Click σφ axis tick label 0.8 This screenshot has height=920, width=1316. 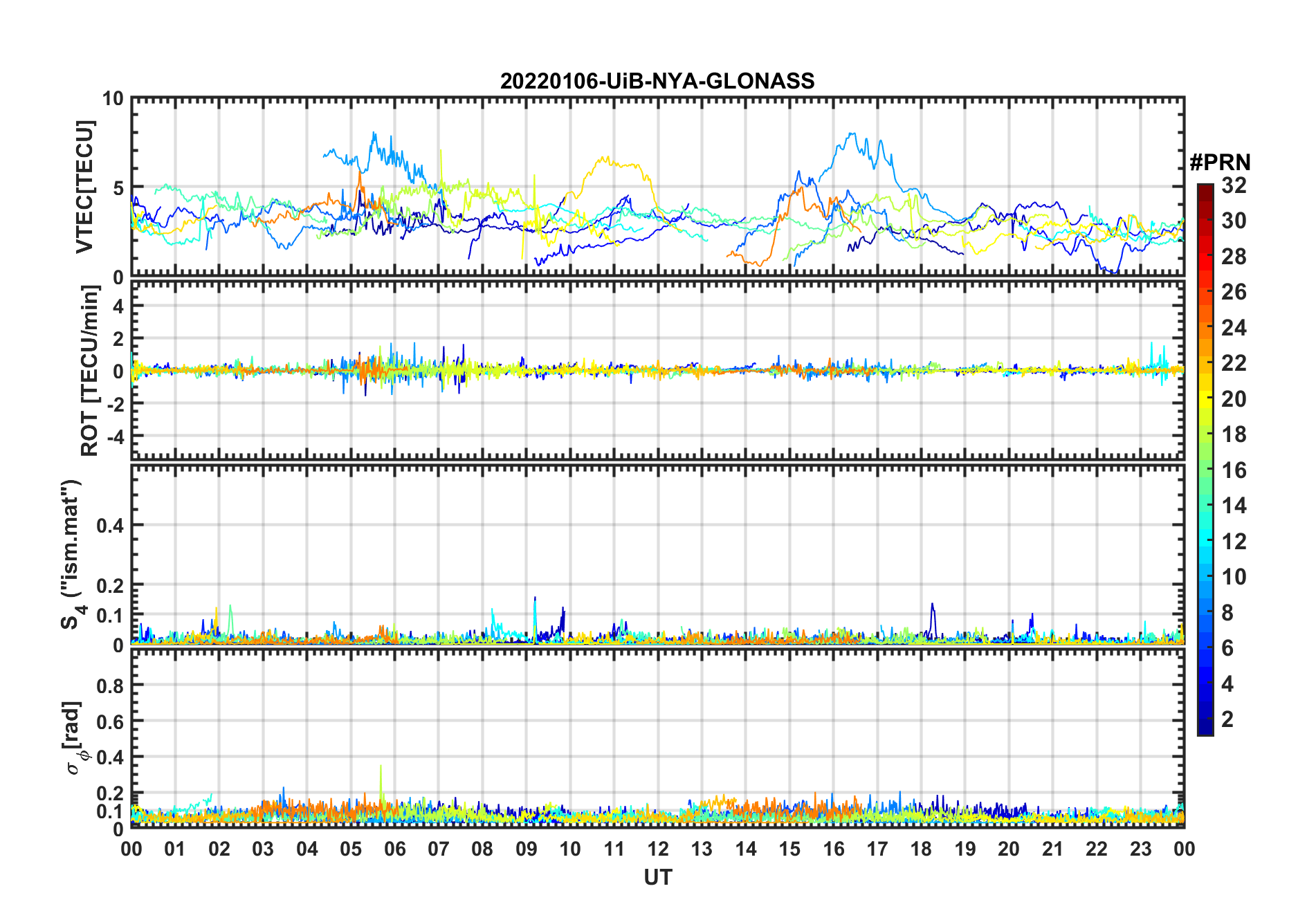coord(111,686)
